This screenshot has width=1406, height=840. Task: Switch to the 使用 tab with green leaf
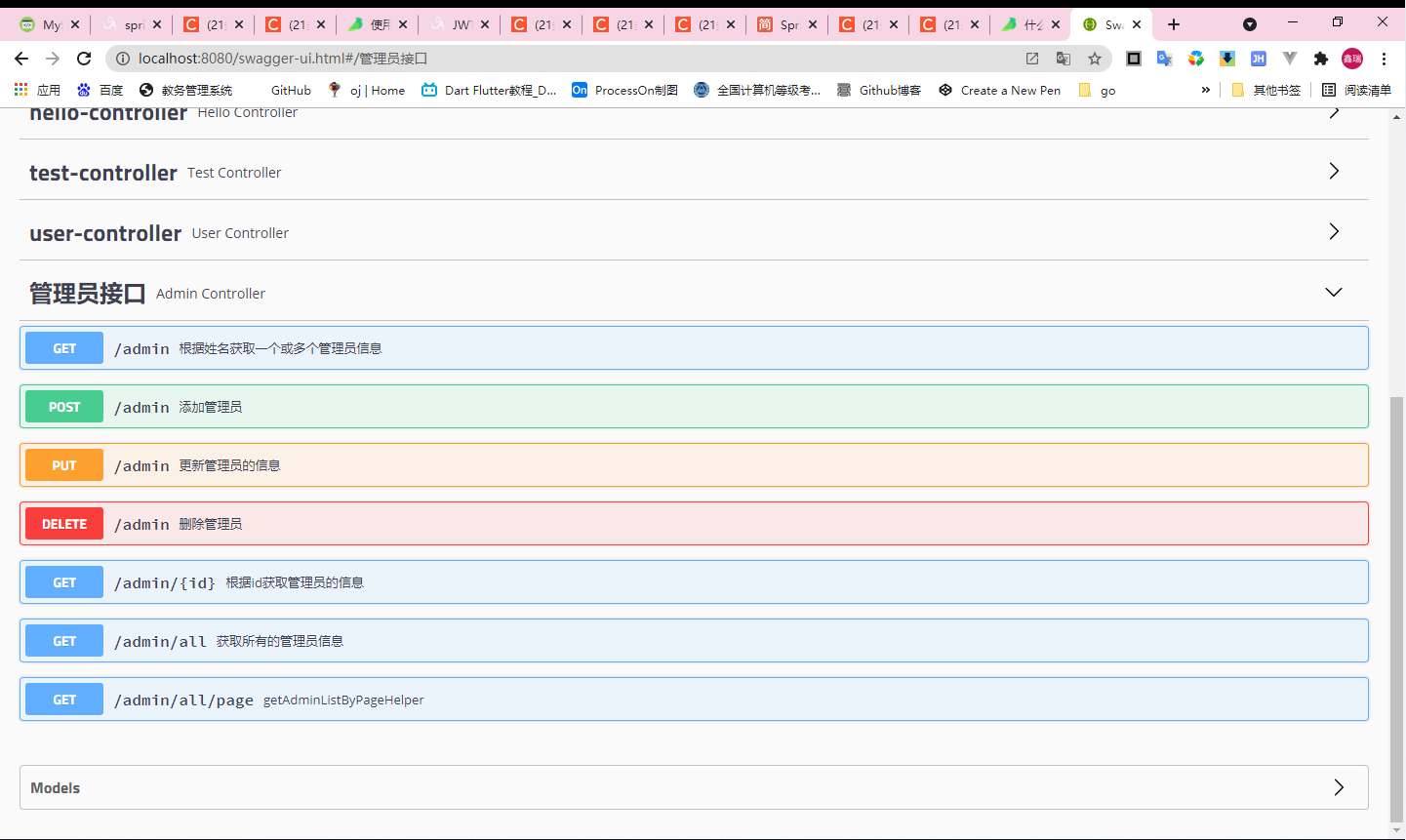[377, 24]
